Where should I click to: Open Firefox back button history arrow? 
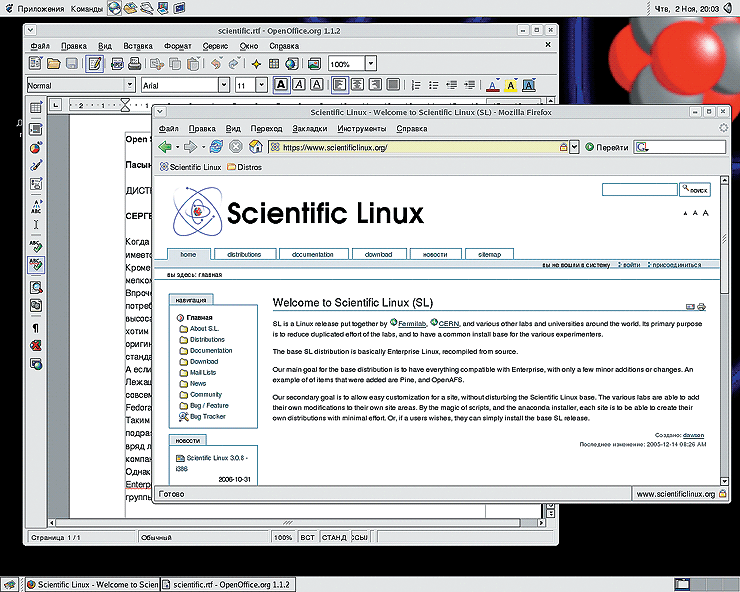(177, 147)
